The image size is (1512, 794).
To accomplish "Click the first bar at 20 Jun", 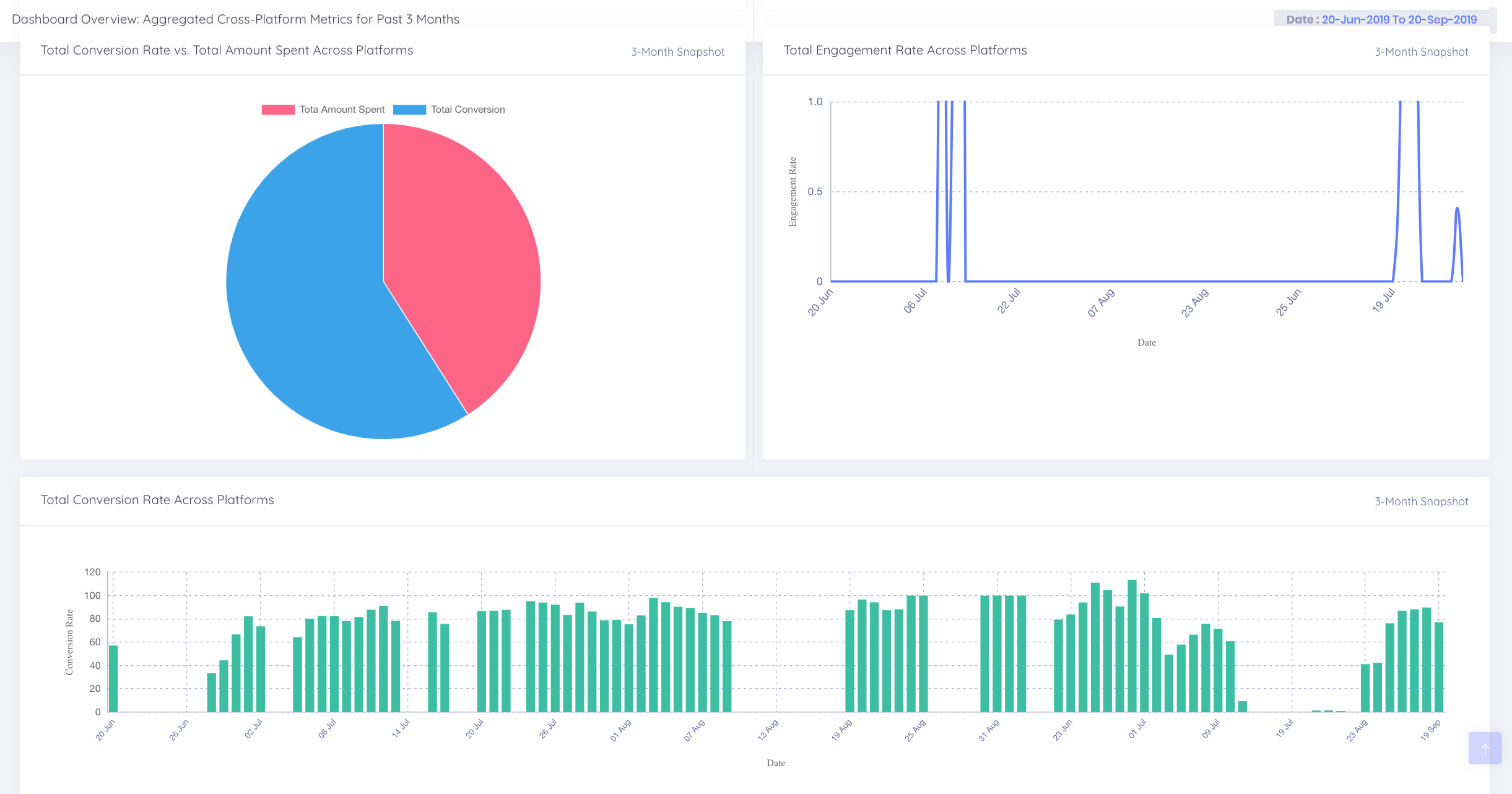I will pyautogui.click(x=113, y=679).
